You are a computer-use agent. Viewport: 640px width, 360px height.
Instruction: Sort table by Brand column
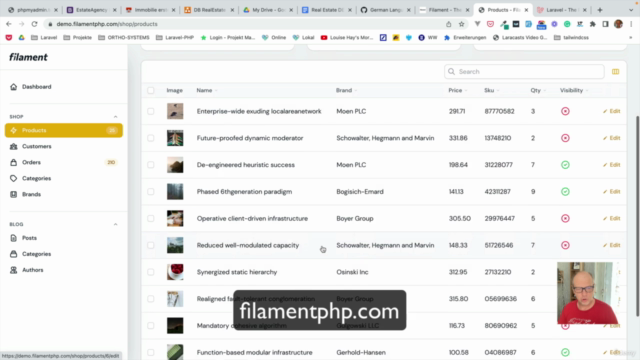(x=347, y=90)
